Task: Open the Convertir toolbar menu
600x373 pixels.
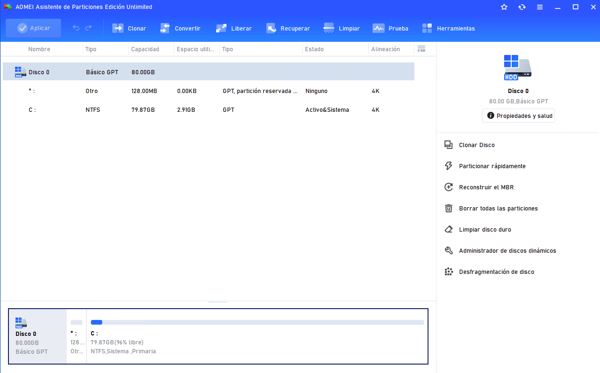Action: pos(180,28)
